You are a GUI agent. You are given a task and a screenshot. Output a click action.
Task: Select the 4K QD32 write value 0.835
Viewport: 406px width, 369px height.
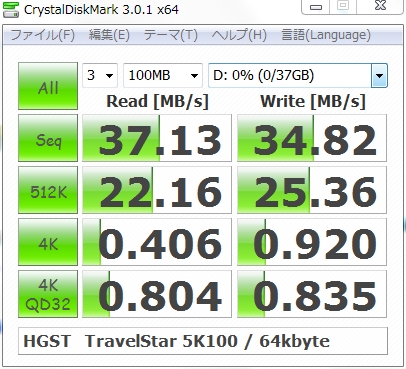312,294
